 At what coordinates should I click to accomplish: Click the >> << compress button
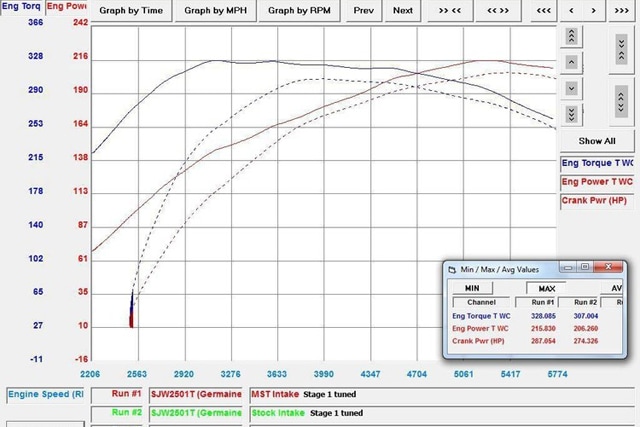coord(450,10)
